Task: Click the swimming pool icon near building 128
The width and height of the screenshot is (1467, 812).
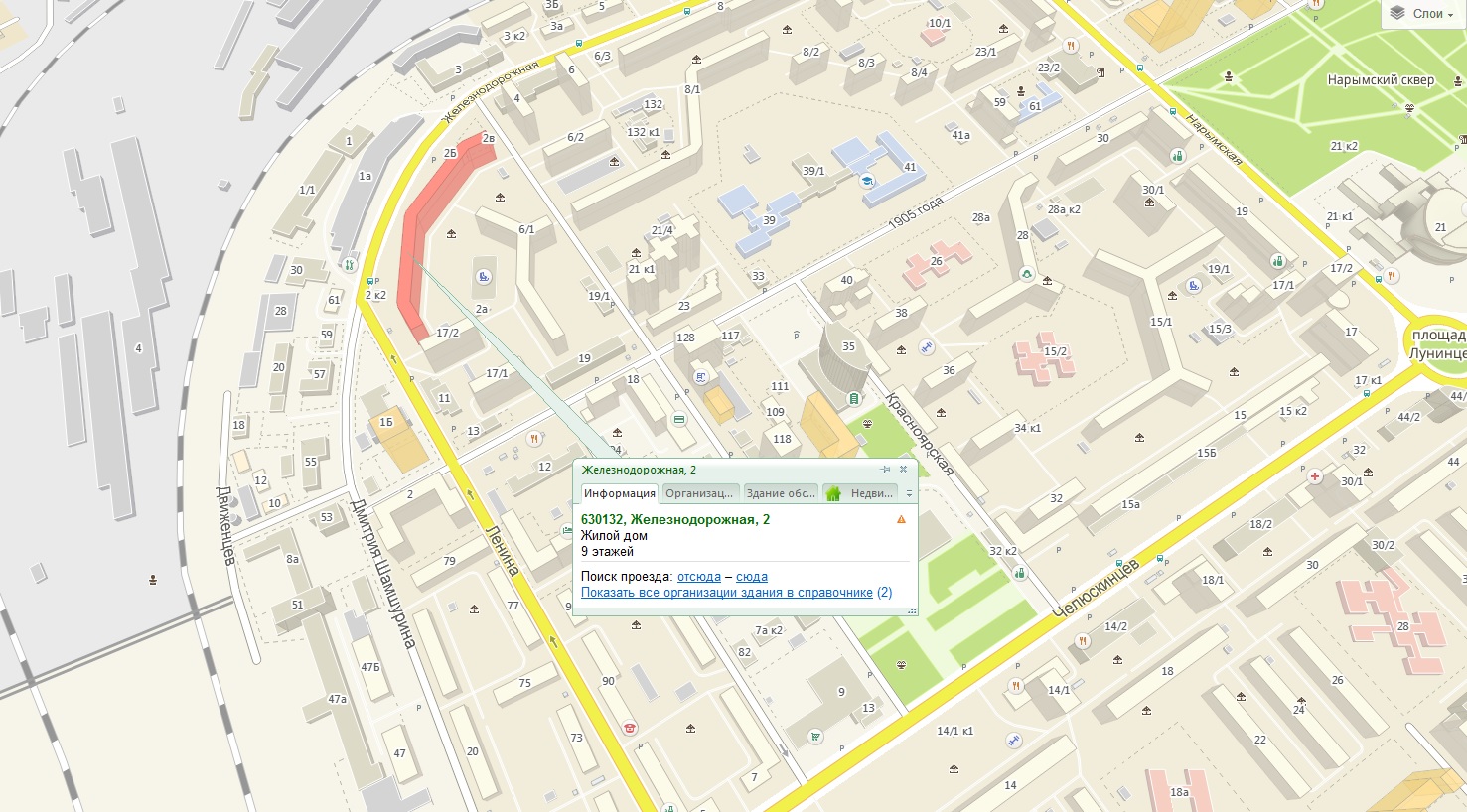Action: [701, 376]
